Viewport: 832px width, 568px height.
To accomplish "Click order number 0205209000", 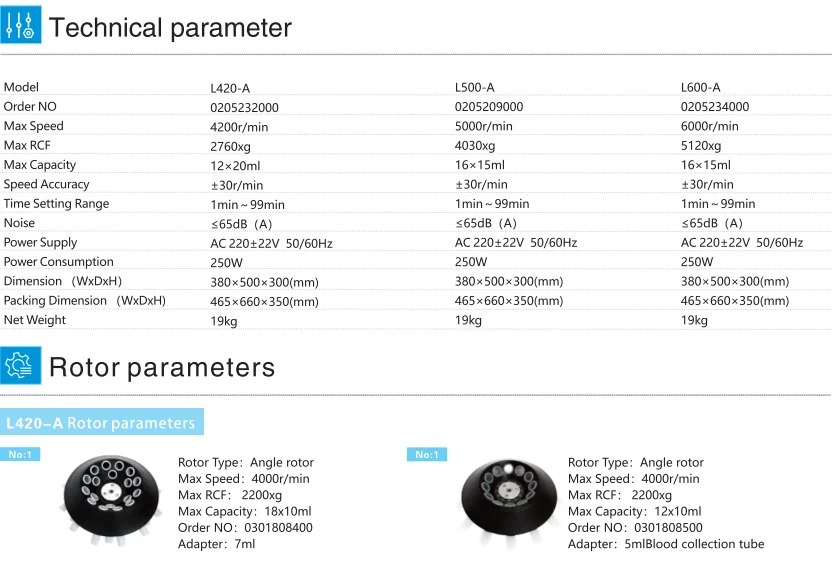I will pos(489,107).
